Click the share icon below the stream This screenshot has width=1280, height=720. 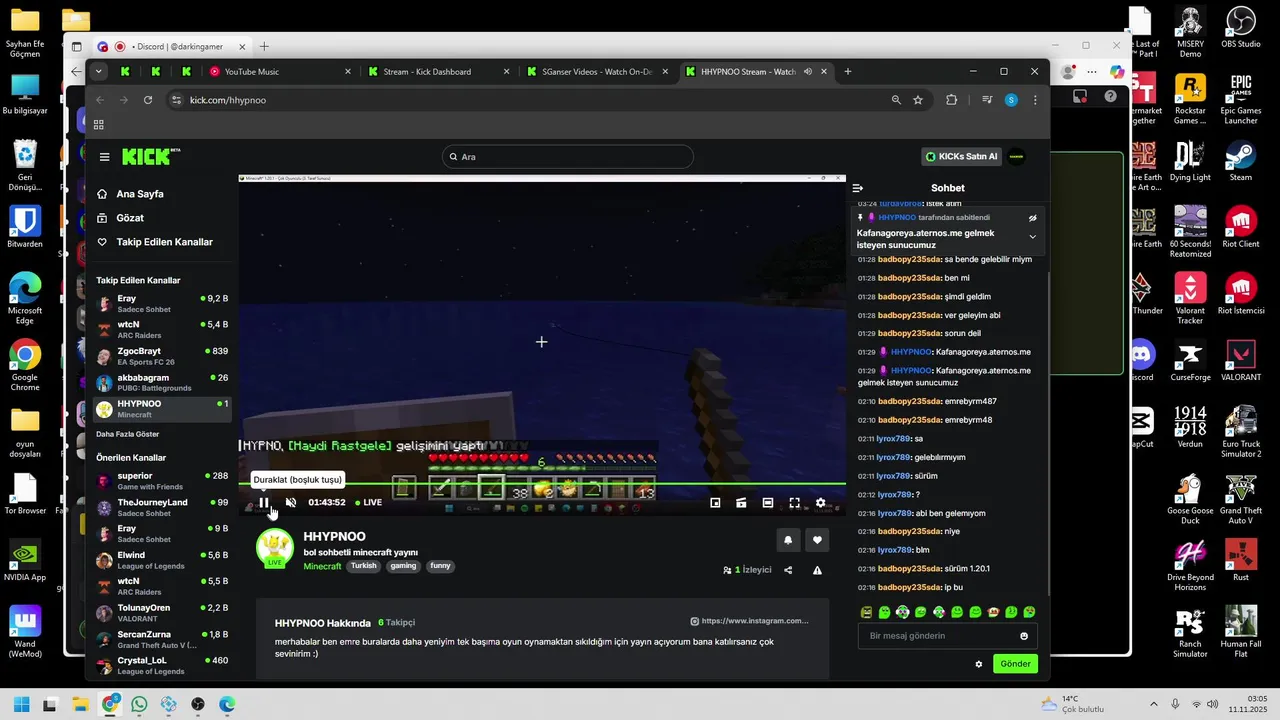point(788,570)
